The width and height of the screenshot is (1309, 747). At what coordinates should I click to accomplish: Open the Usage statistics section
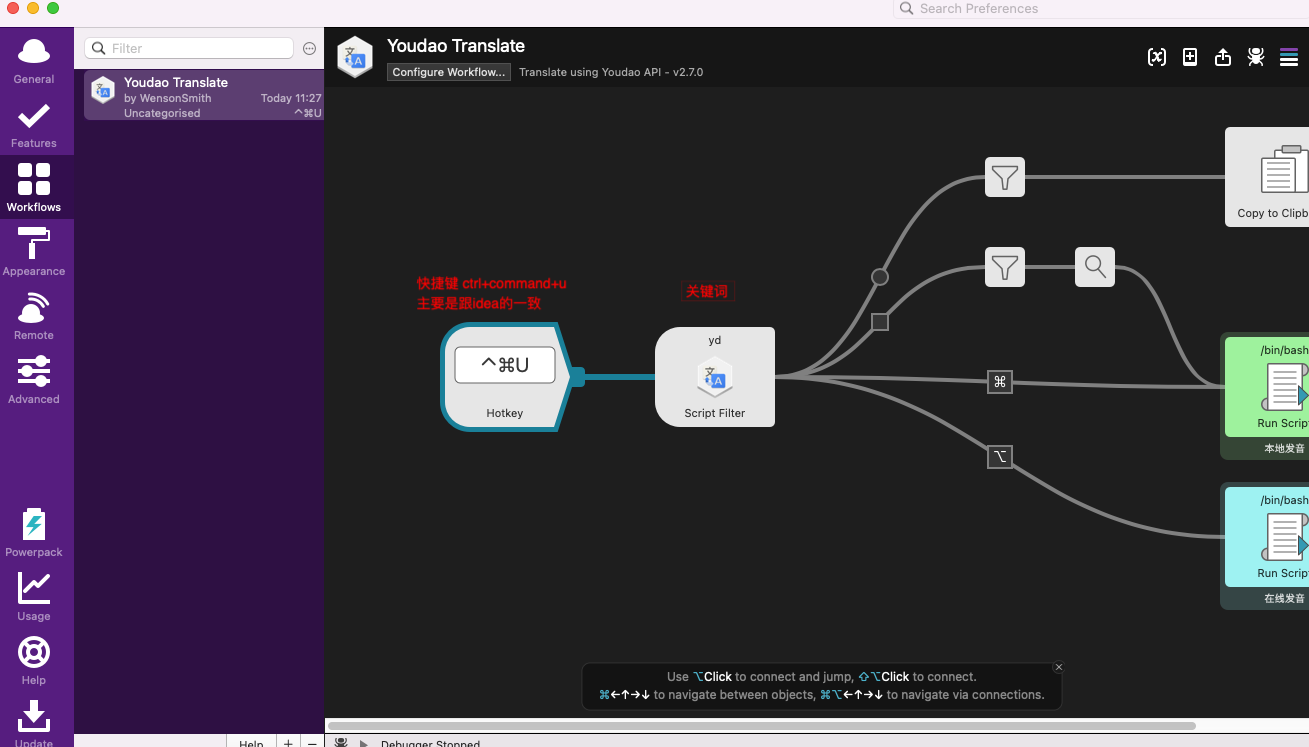[x=34, y=597]
